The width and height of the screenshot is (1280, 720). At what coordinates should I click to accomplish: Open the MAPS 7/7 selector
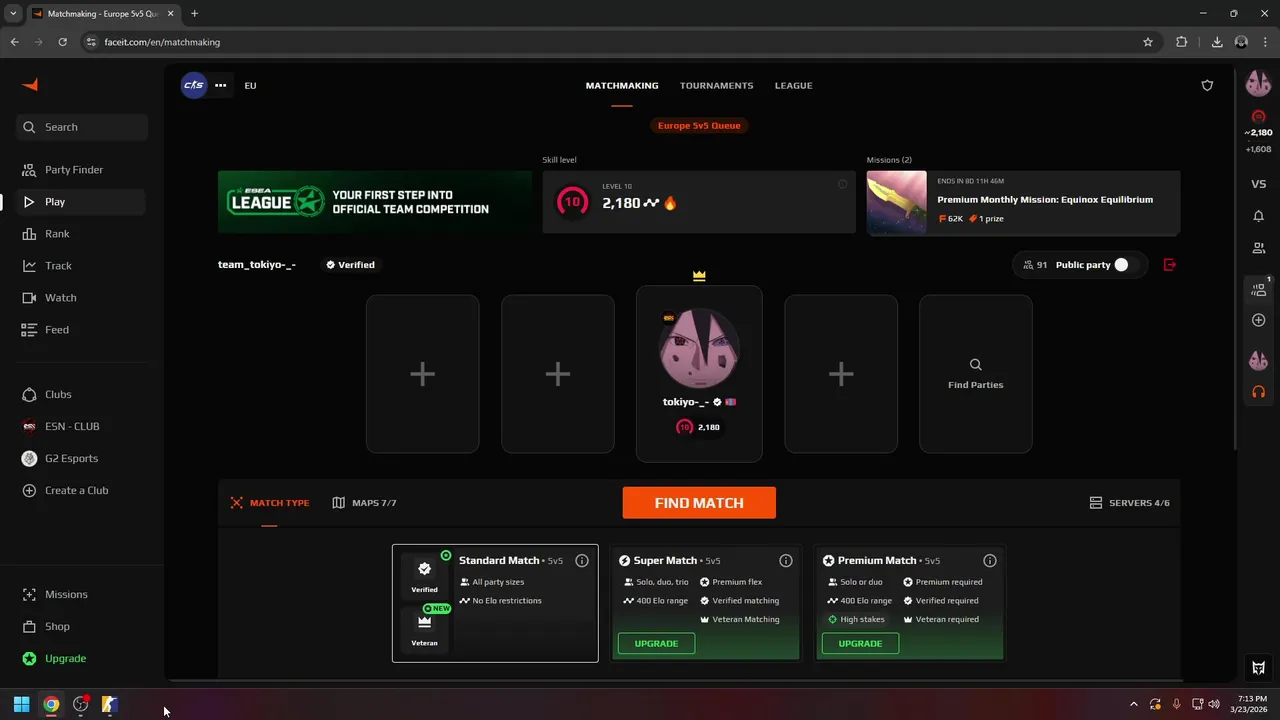(x=364, y=503)
